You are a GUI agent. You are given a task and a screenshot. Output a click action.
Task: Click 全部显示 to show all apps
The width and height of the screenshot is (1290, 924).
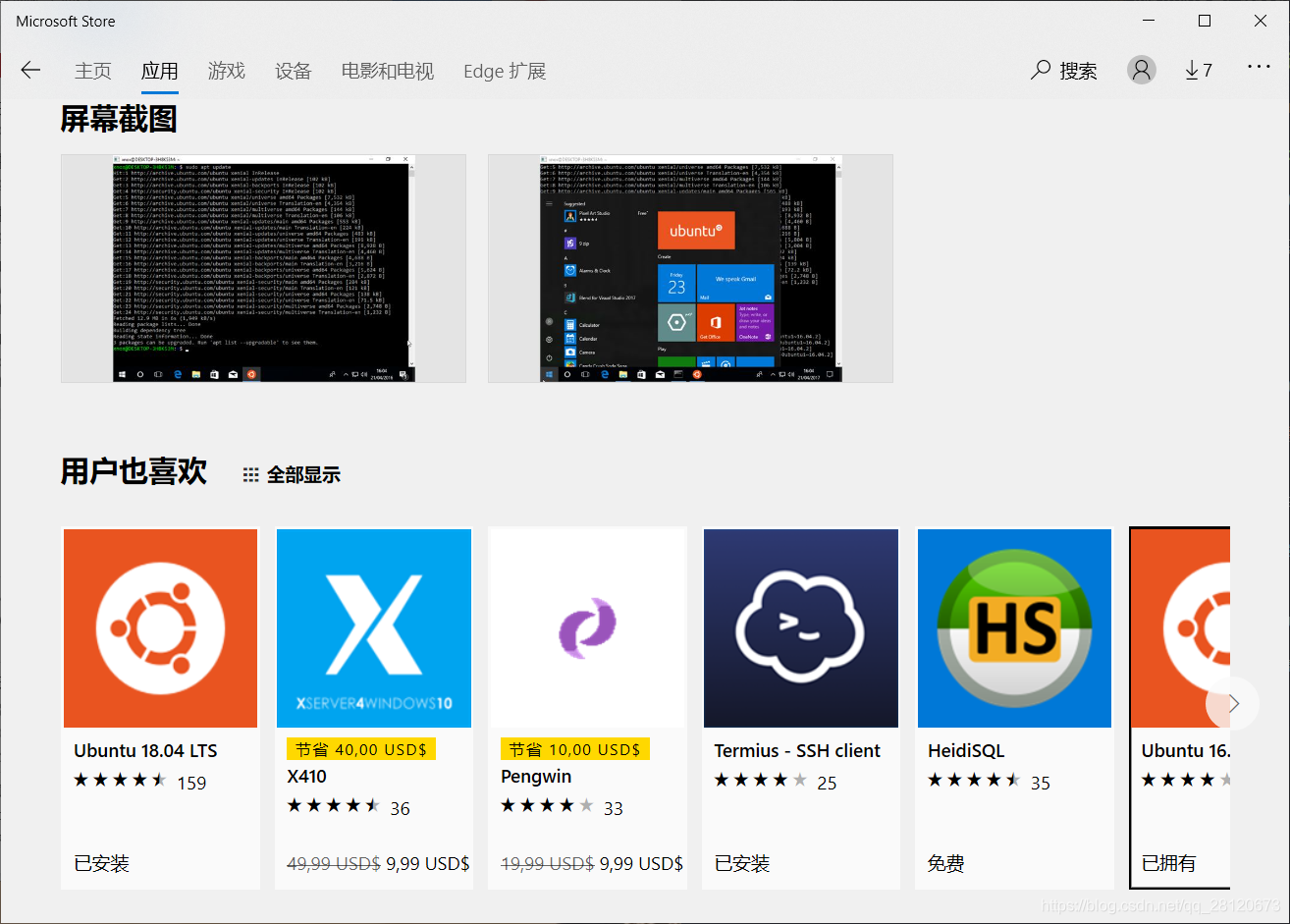292,475
